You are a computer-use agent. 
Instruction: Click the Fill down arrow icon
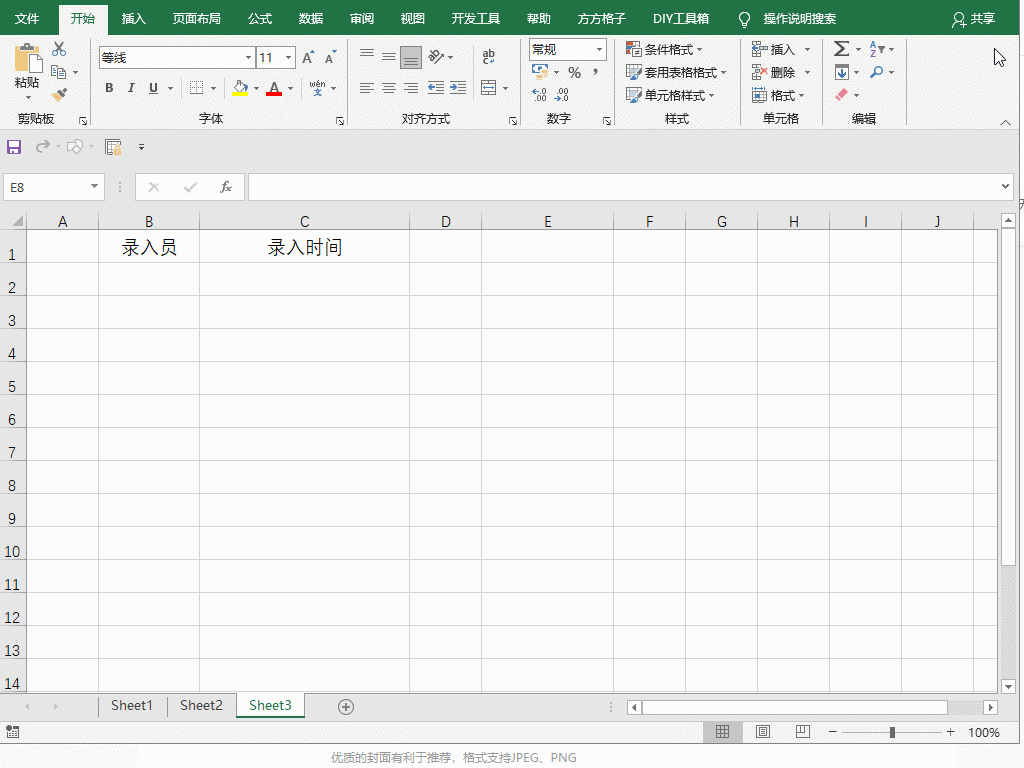coord(842,72)
